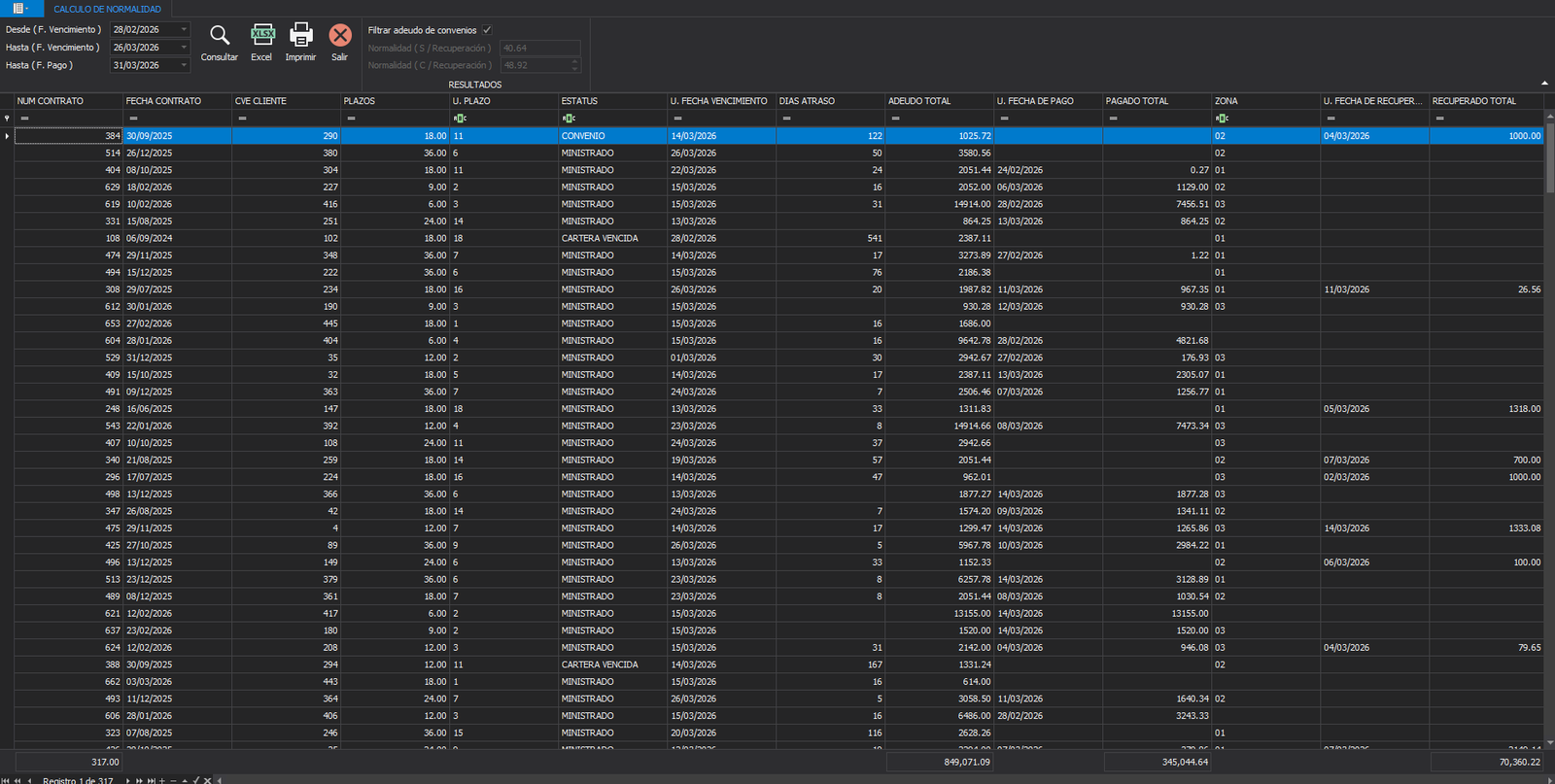The height and width of the screenshot is (784, 1555).
Task: Jump to the first record in navigator
Action: coord(7,780)
